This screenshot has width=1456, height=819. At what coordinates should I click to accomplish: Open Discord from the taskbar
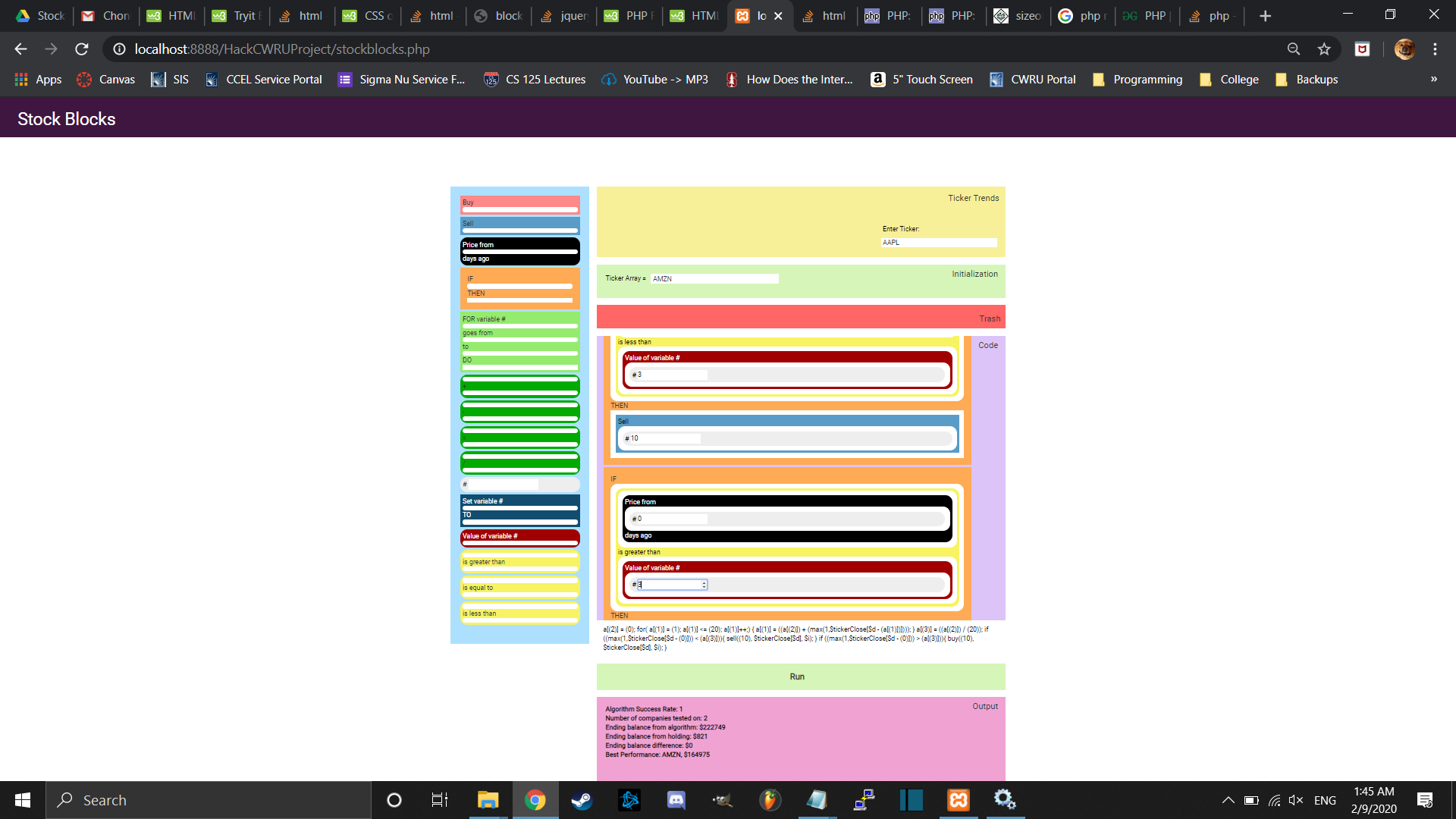[x=676, y=800]
